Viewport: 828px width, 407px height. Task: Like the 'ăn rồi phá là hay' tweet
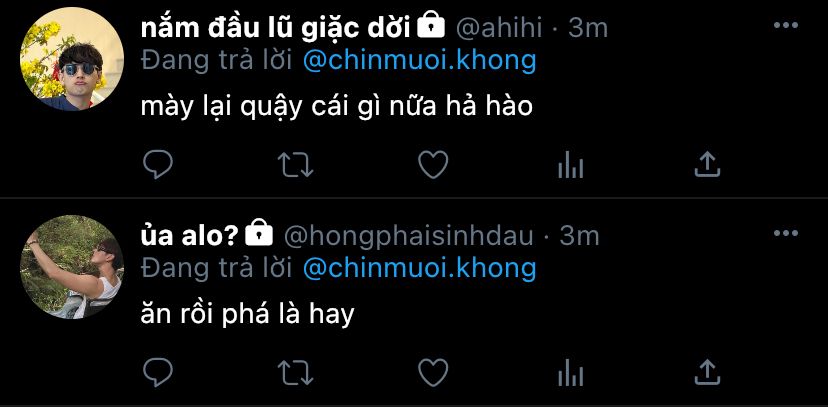coord(433,373)
